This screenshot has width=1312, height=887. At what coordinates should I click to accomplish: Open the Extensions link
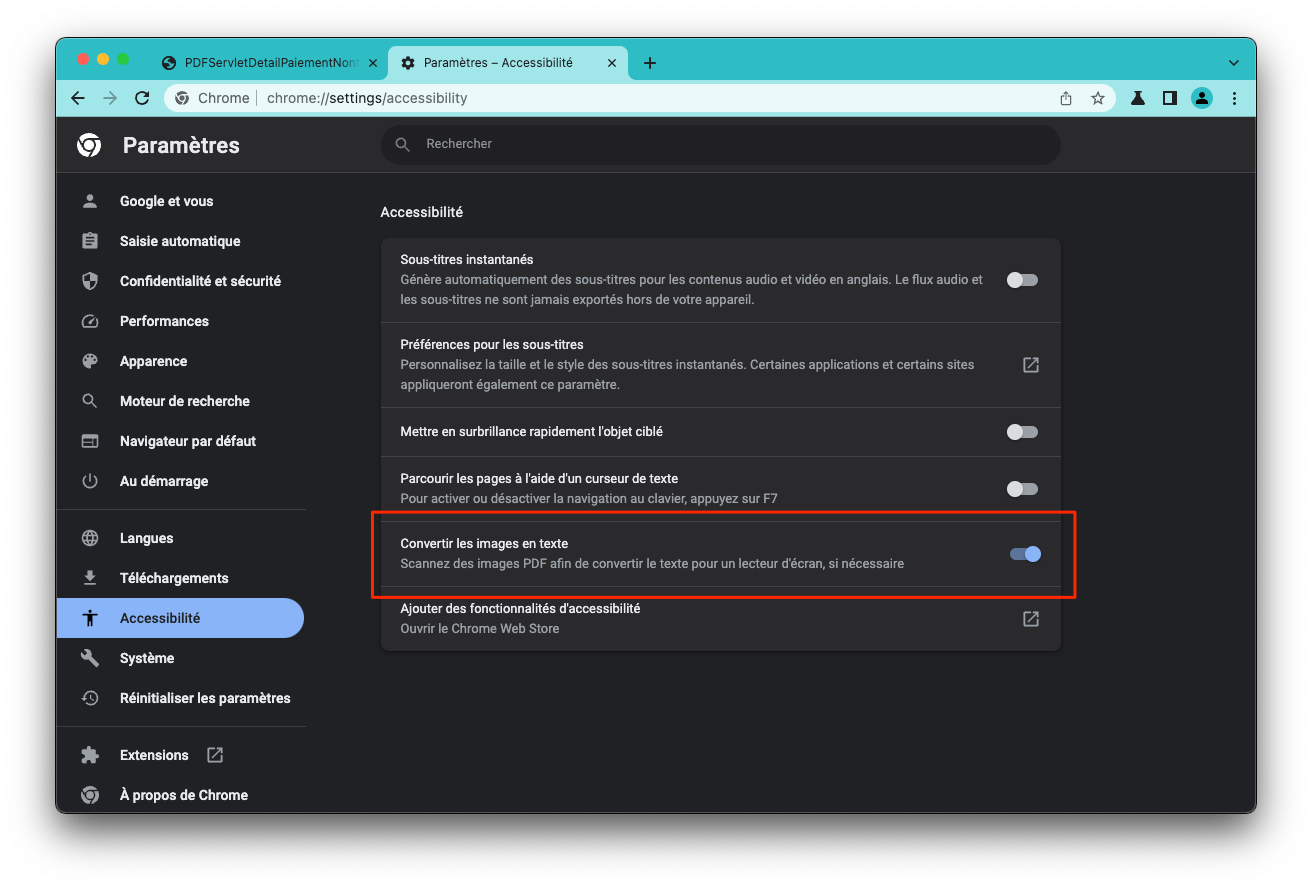180,755
